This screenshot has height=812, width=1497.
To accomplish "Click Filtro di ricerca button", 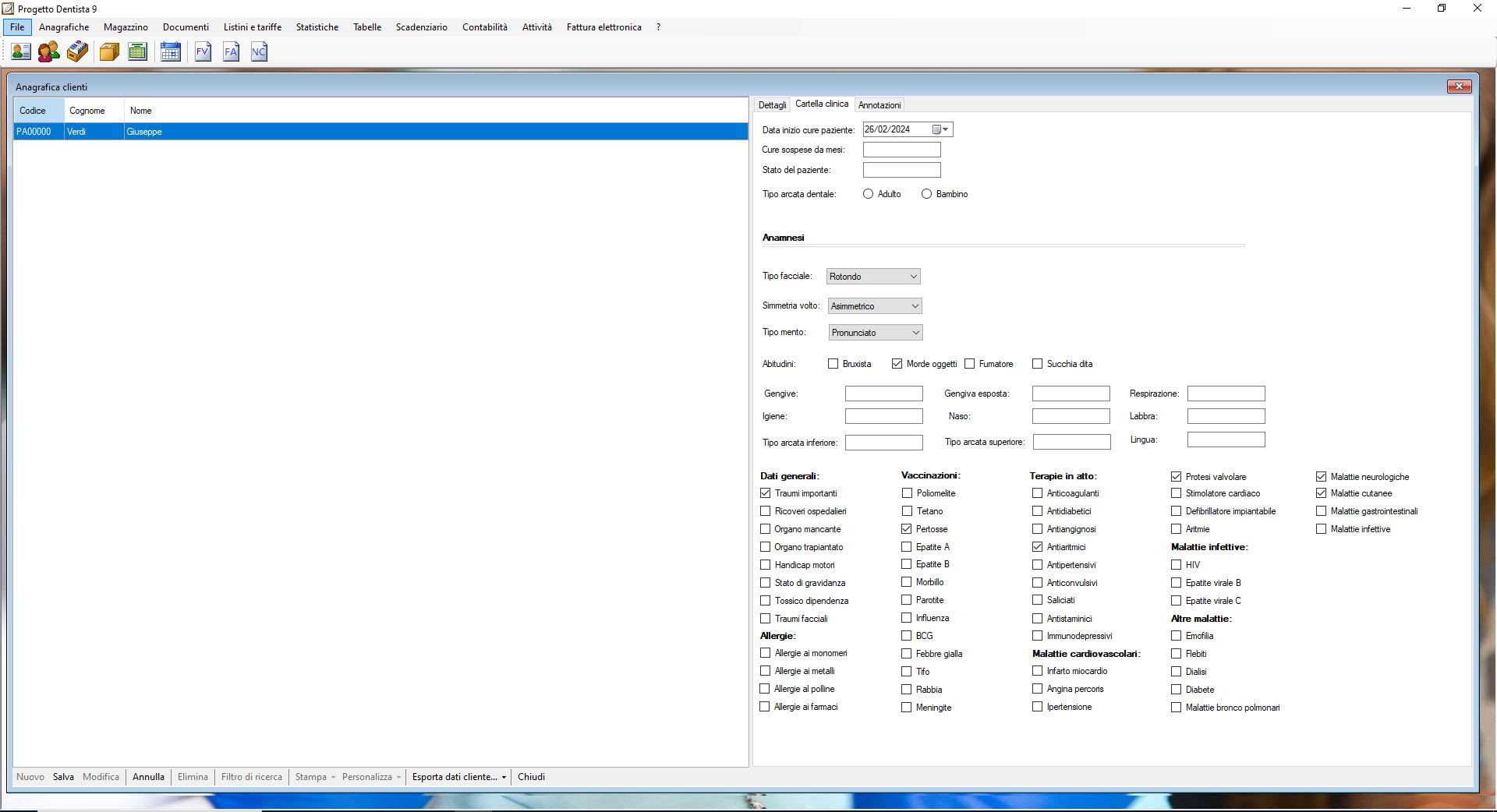I will [x=252, y=777].
